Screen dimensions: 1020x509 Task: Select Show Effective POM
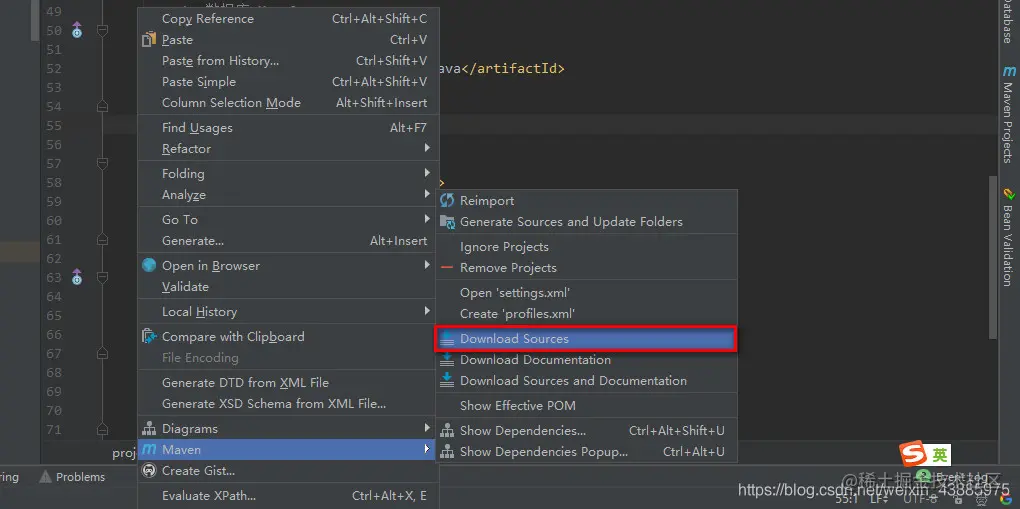586,406
